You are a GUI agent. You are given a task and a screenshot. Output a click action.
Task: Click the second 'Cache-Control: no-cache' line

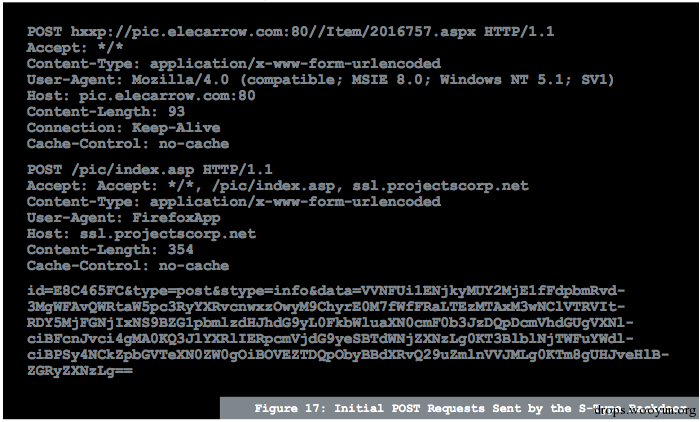click(x=128, y=266)
